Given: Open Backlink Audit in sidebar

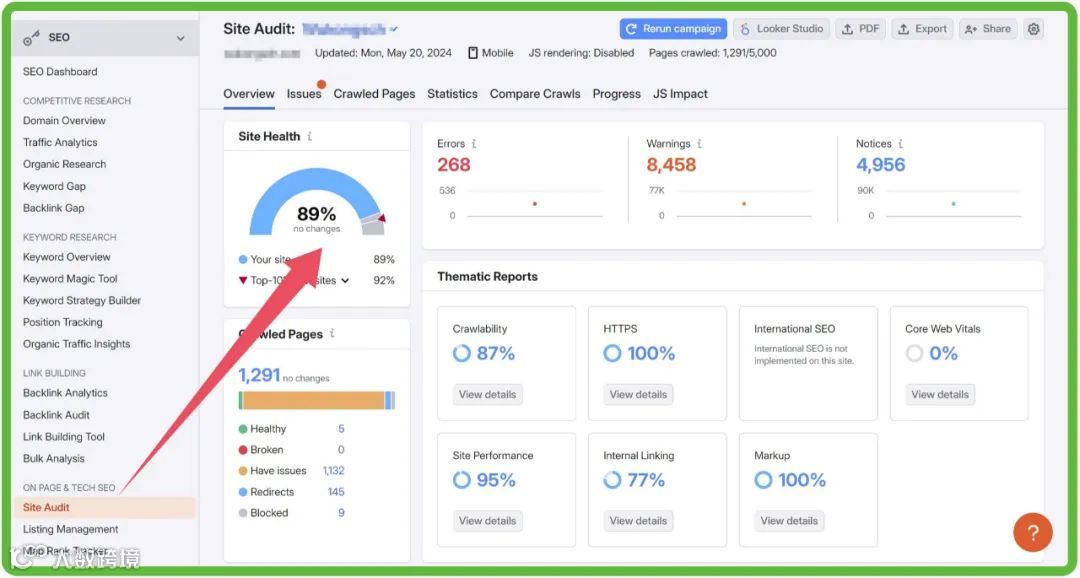Looking at the screenshot, I should [x=56, y=415].
